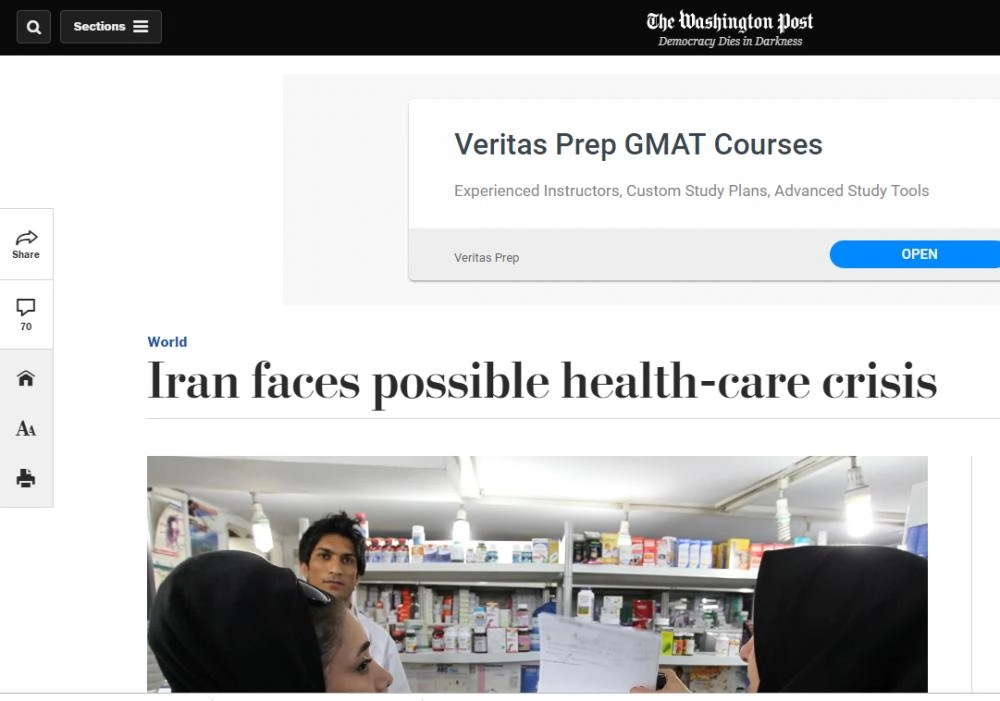The width and height of the screenshot is (1000, 701).
Task: Change text size with the AA icon
Action: (x=26, y=428)
